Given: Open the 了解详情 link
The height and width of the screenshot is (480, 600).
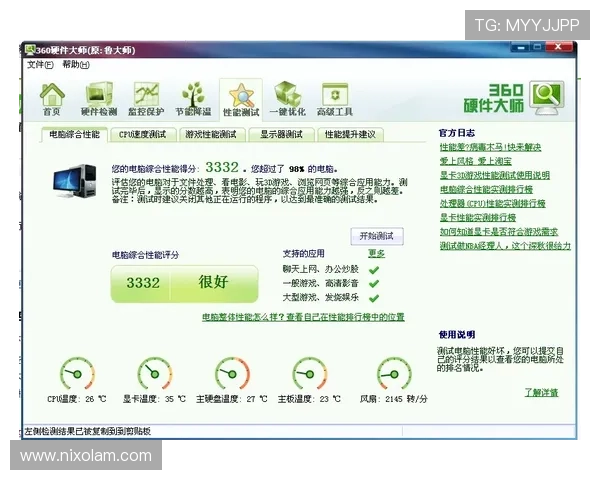Looking at the screenshot, I should (541, 392).
